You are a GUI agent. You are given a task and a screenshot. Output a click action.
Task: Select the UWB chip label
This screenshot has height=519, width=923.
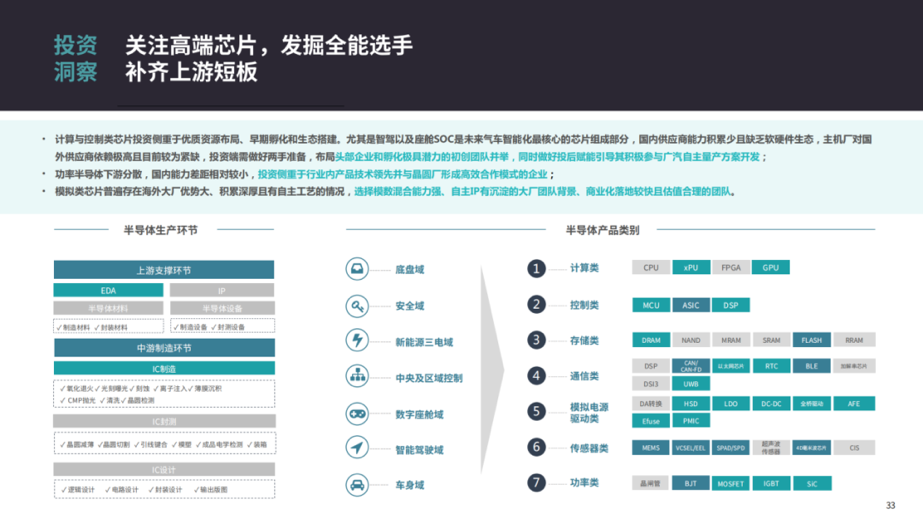pos(691,384)
